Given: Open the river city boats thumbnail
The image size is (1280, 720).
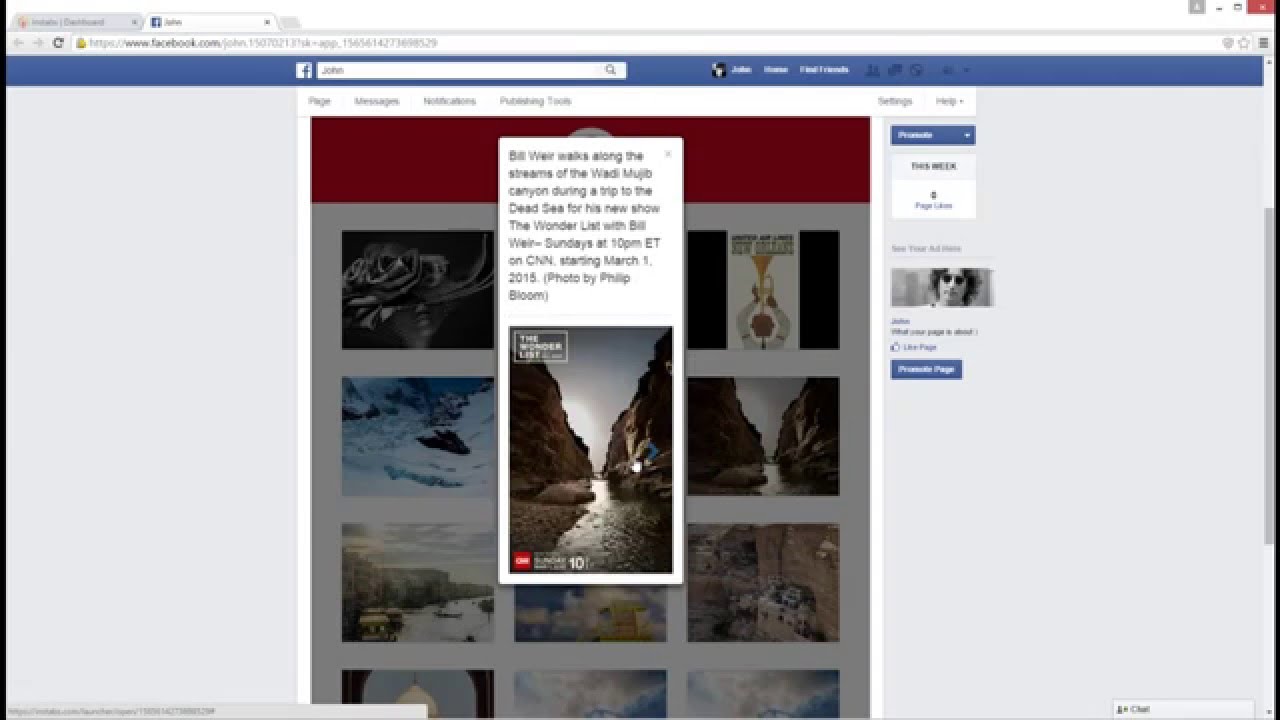Looking at the screenshot, I should [x=418, y=582].
